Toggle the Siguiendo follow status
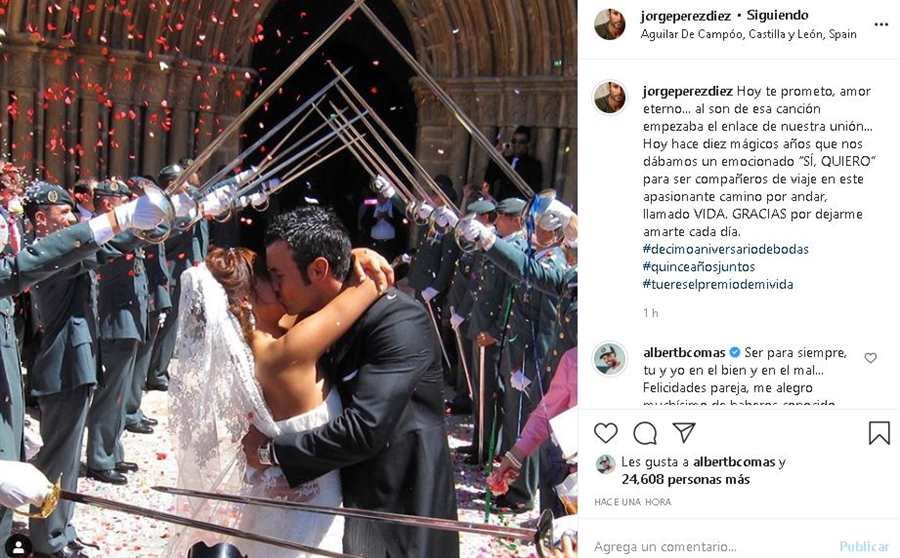900x558 pixels. click(777, 16)
